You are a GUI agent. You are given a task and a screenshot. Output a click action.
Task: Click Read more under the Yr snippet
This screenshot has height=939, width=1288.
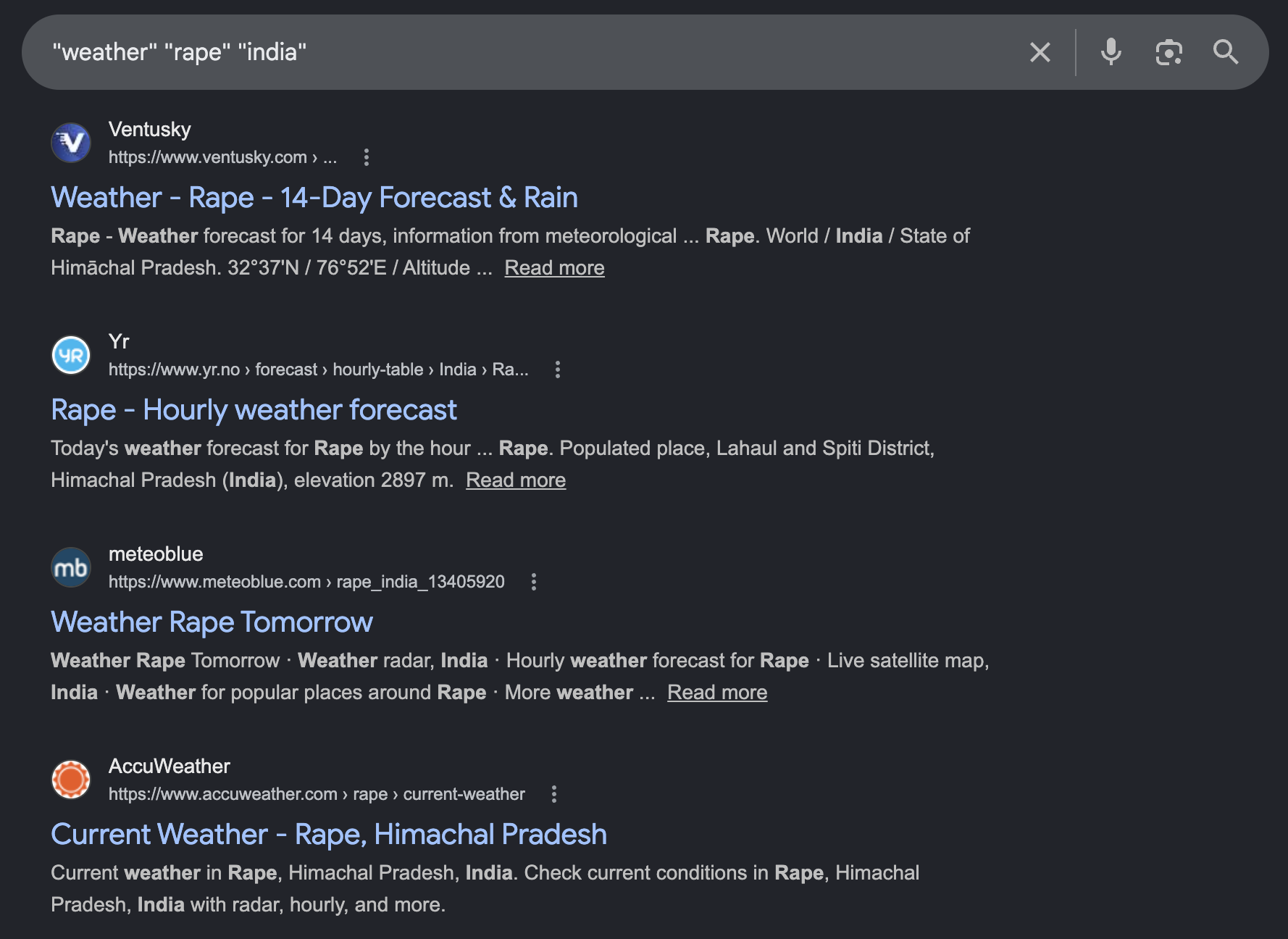tap(516, 480)
